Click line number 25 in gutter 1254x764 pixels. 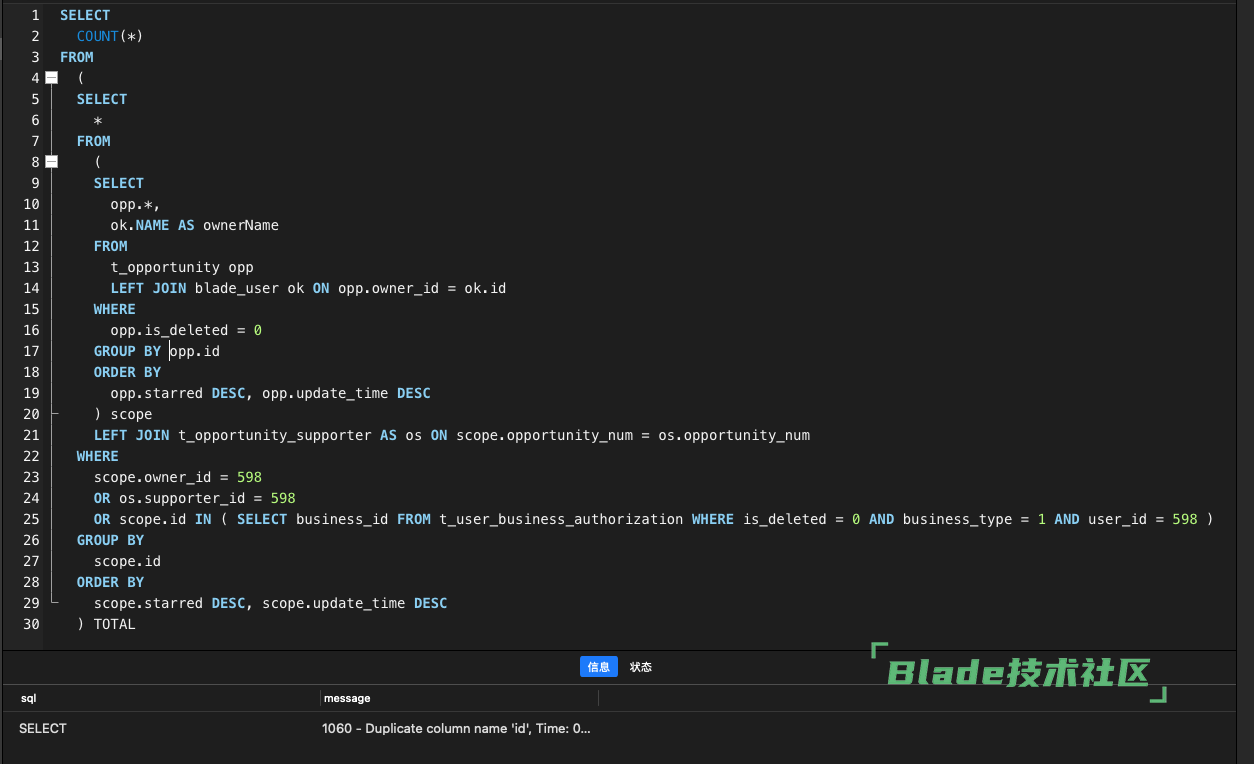pyautogui.click(x=31, y=519)
